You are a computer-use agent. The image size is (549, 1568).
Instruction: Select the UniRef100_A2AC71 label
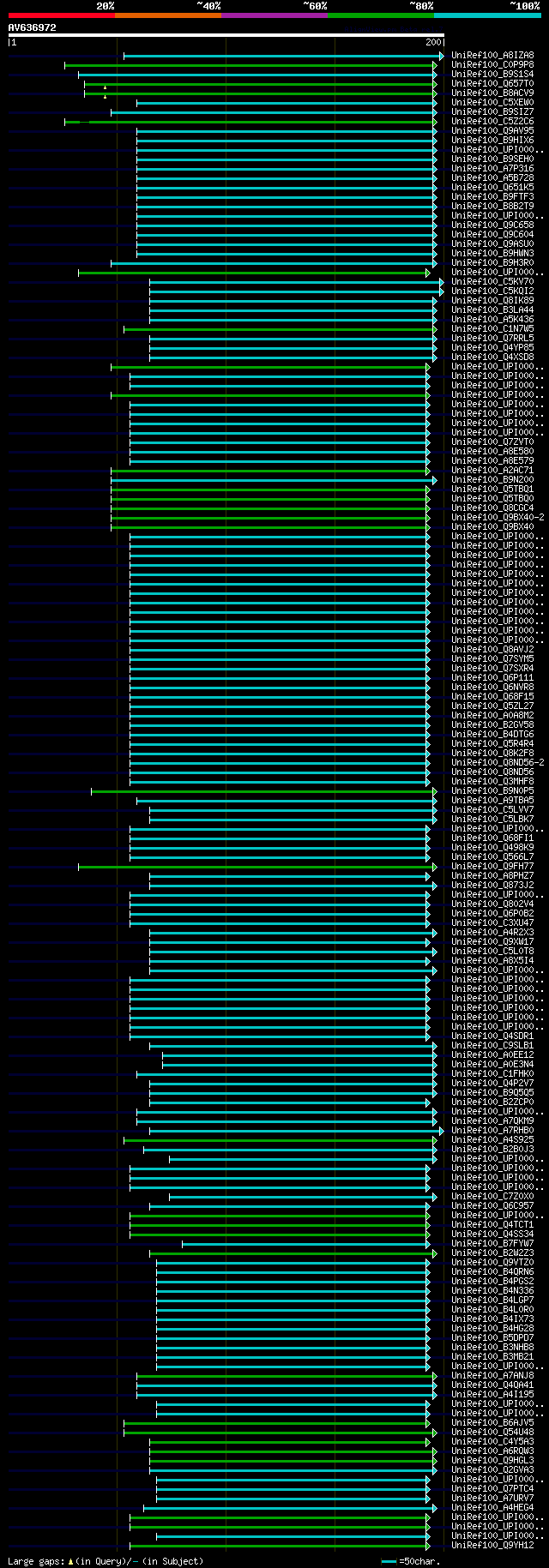coord(492,471)
